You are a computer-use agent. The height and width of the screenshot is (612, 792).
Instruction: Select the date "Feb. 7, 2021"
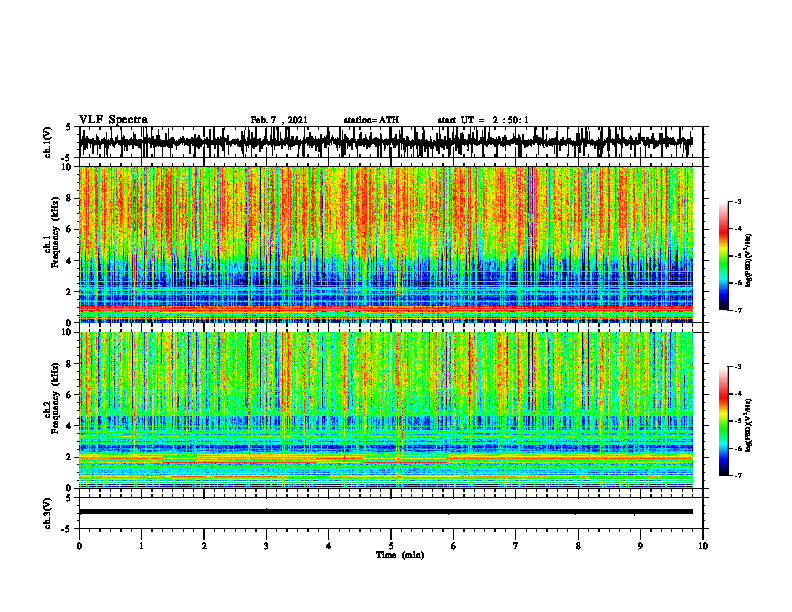pos(279,120)
